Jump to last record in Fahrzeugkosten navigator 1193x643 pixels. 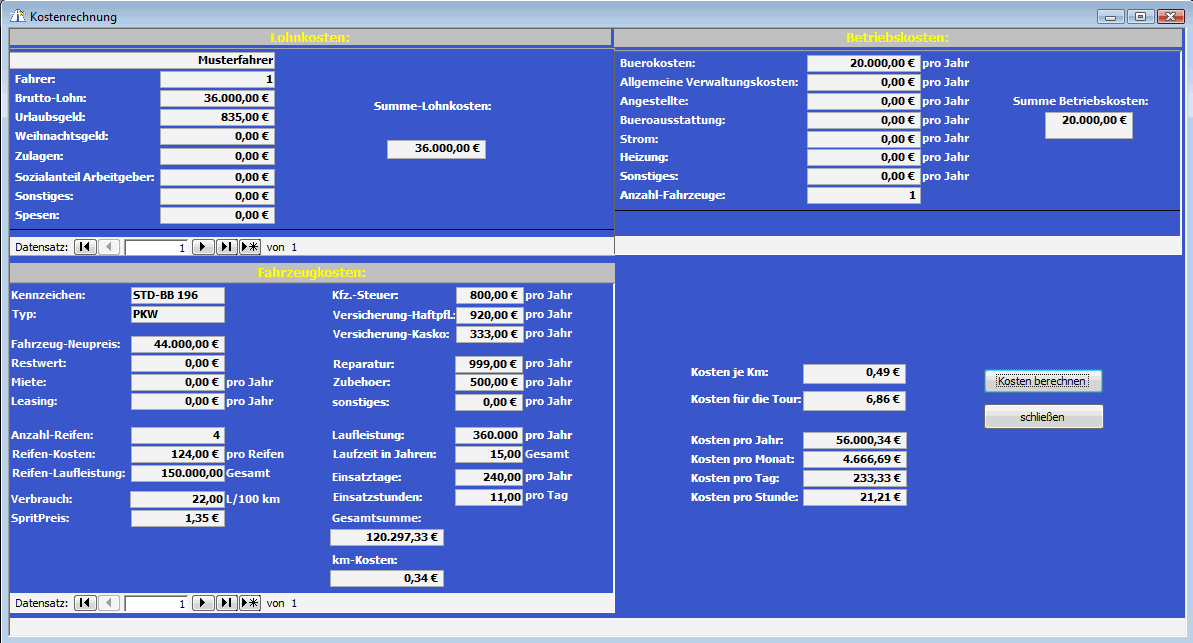pos(227,603)
